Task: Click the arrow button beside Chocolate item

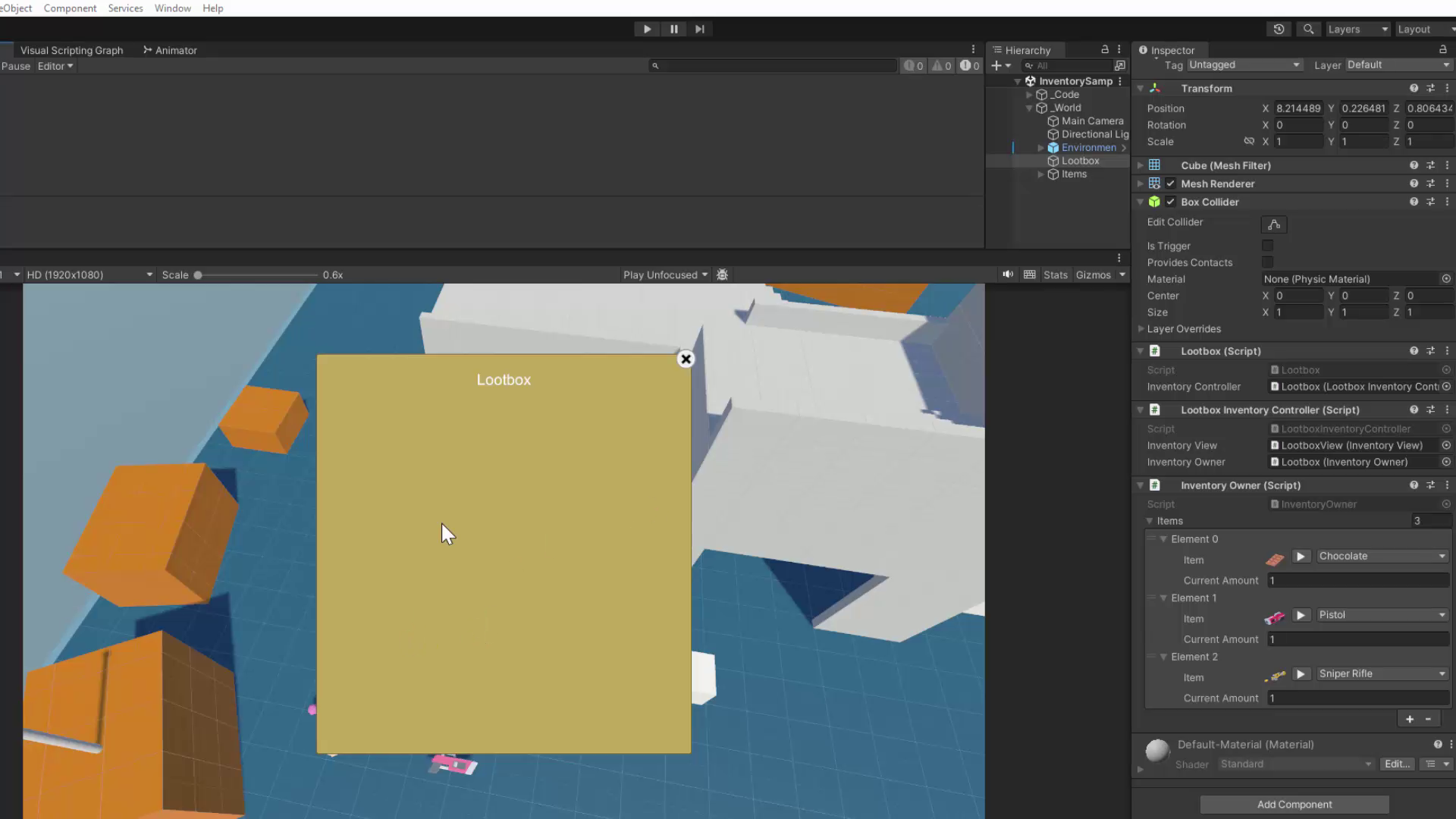Action: click(x=1301, y=557)
